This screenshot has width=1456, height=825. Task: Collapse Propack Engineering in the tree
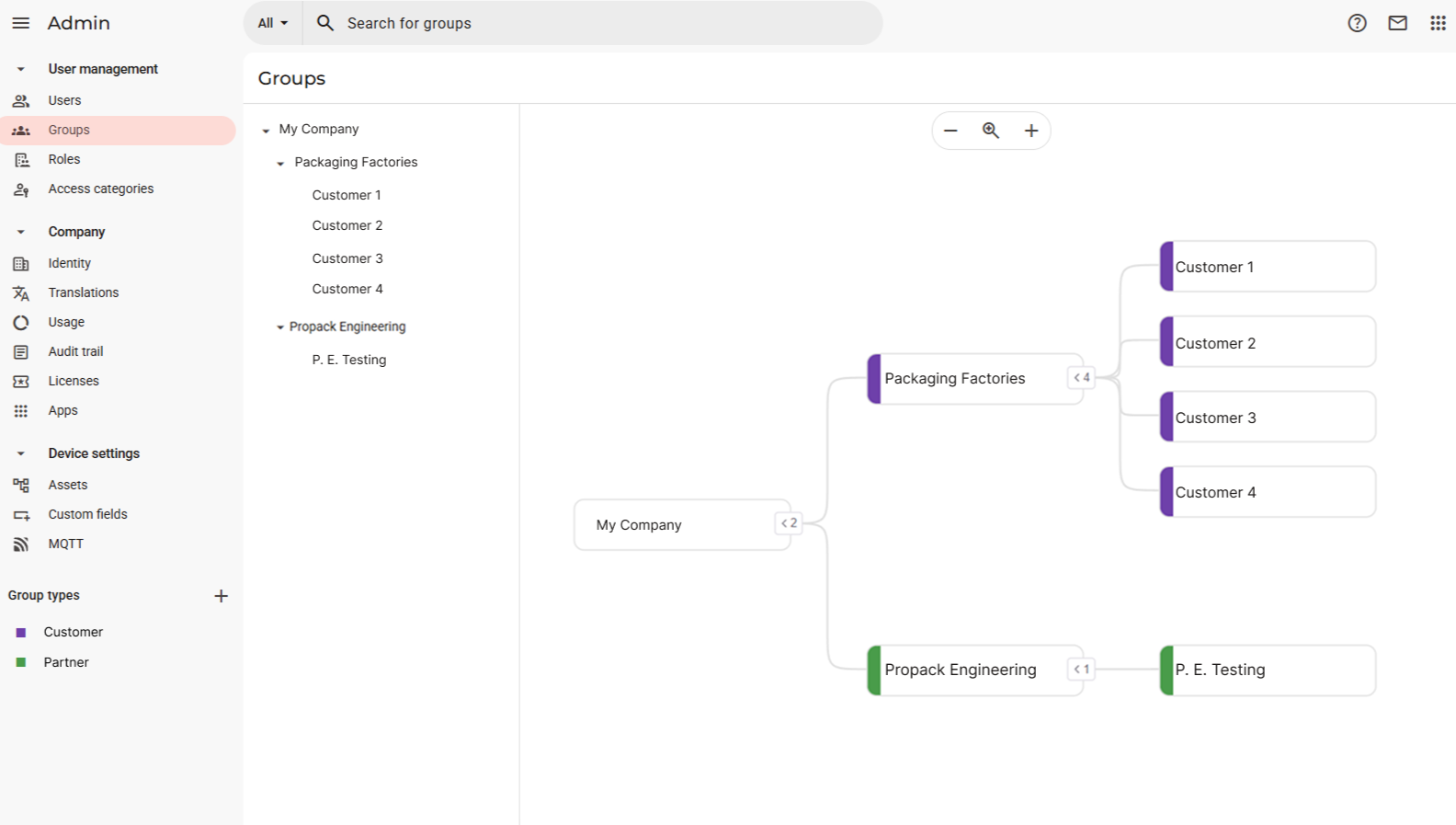click(280, 327)
